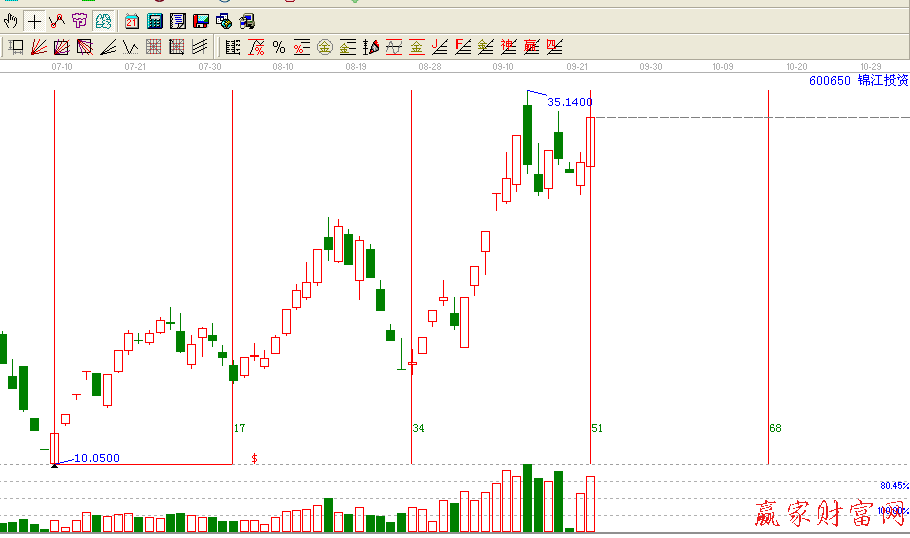Image resolution: width=910 pixels, height=538 pixels.
Task: Open the calculator tool
Action: (x=155, y=21)
